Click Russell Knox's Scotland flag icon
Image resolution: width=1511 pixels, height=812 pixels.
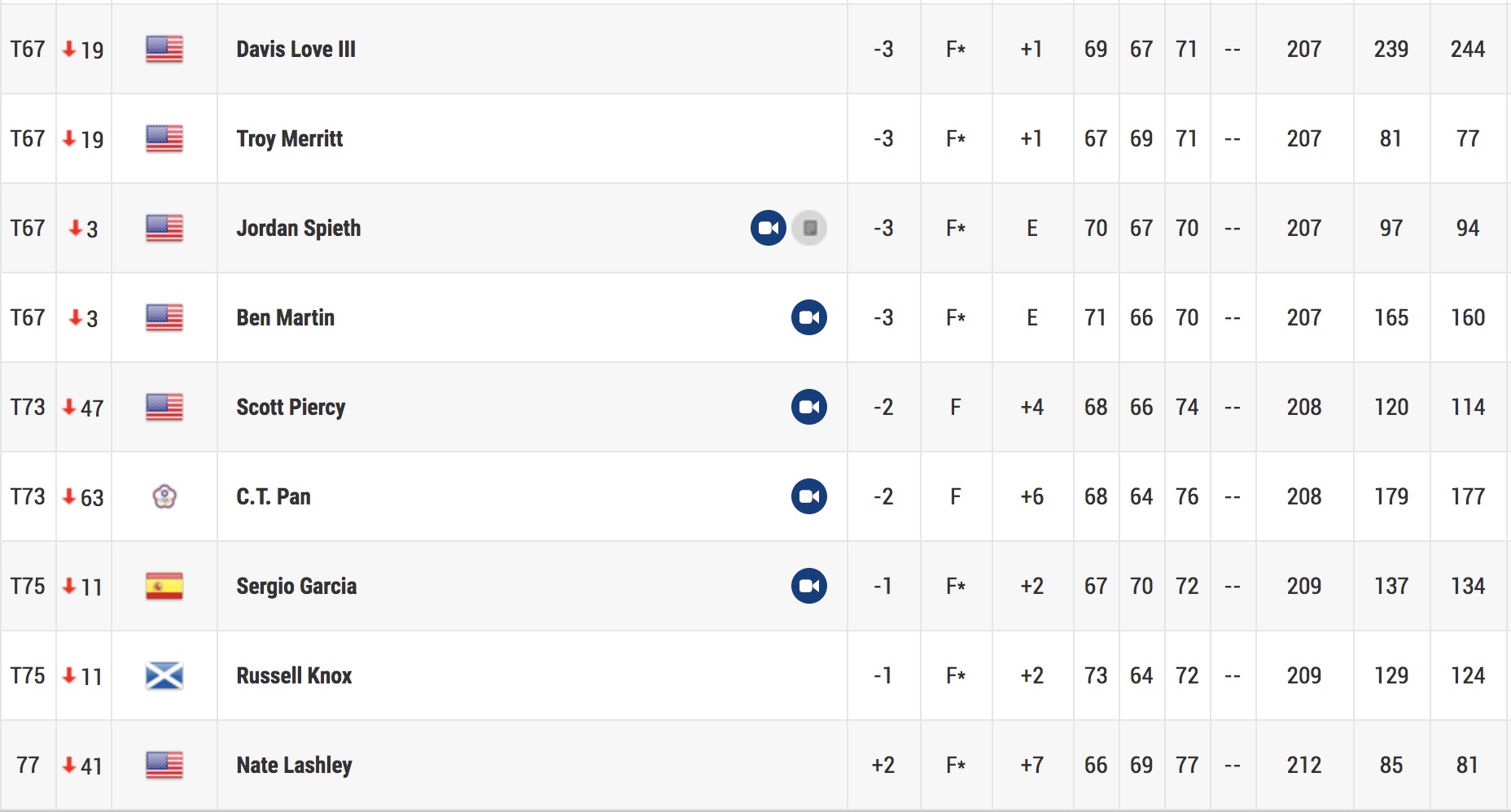click(x=164, y=675)
